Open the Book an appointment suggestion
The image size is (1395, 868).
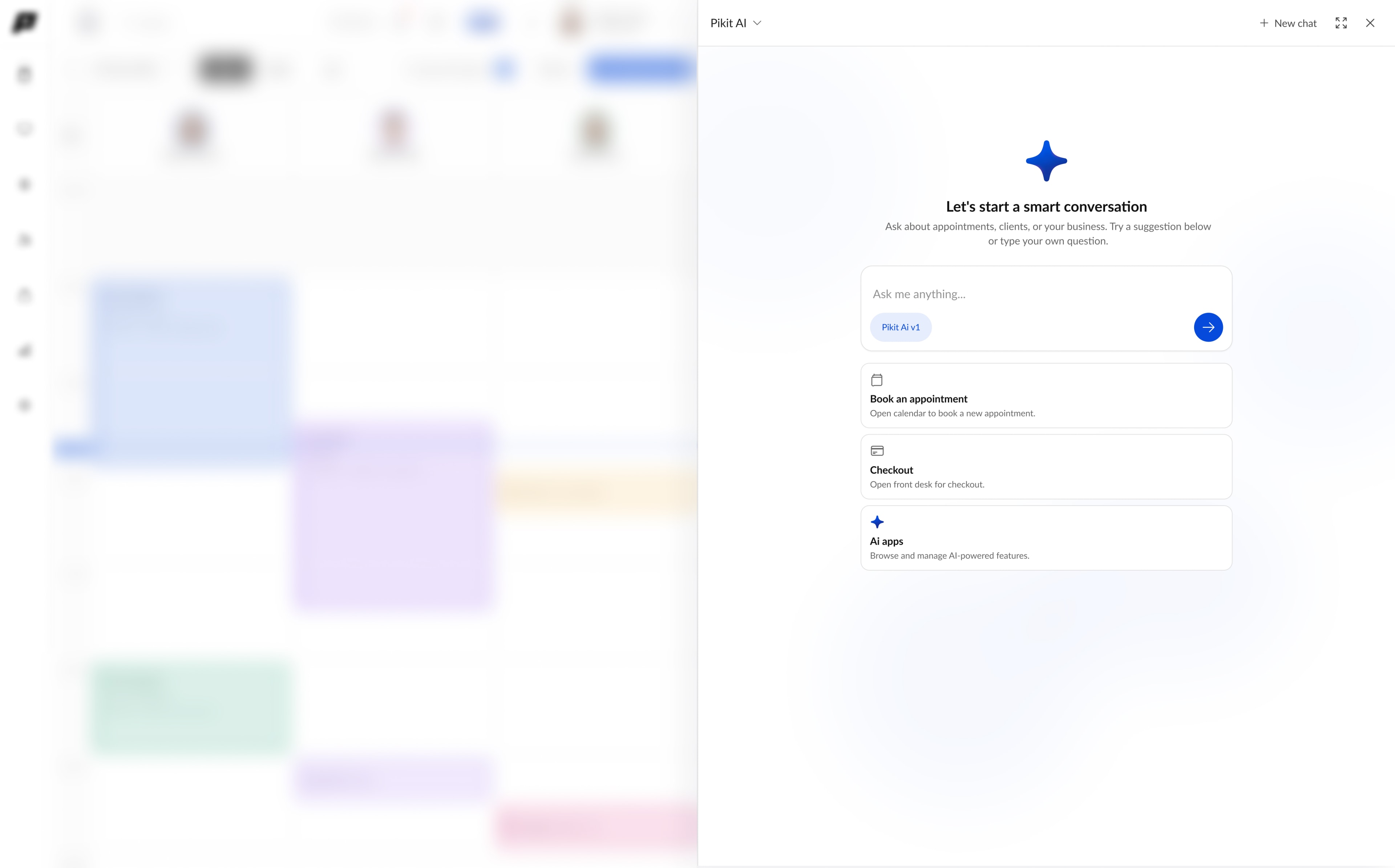pyautogui.click(x=1046, y=396)
